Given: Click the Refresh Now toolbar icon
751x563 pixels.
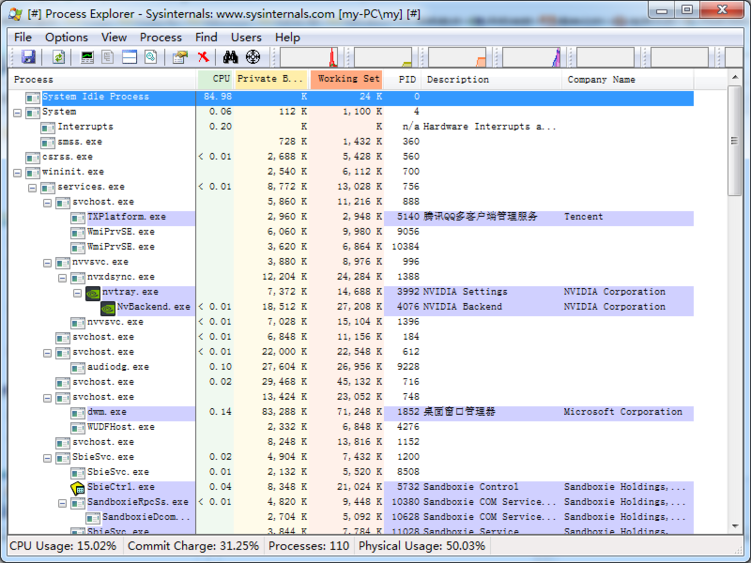Looking at the screenshot, I should 58,57.
